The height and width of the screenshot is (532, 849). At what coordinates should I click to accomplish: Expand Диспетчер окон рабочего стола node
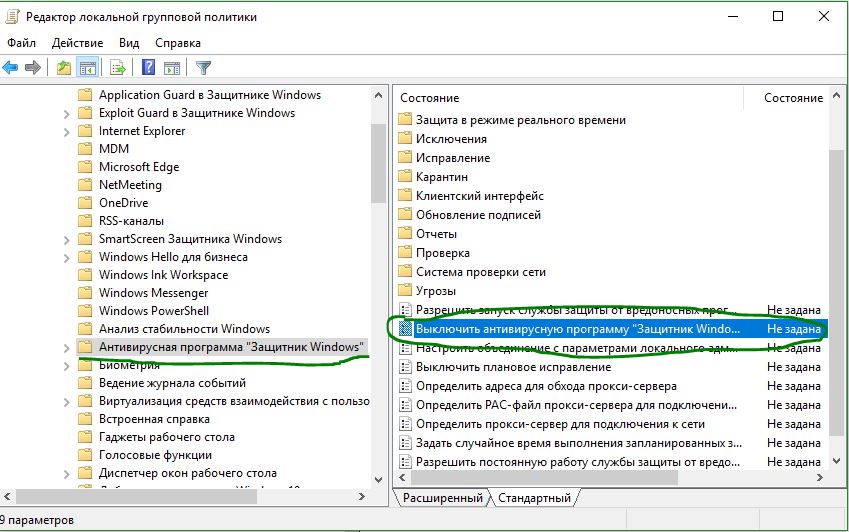click(67, 474)
